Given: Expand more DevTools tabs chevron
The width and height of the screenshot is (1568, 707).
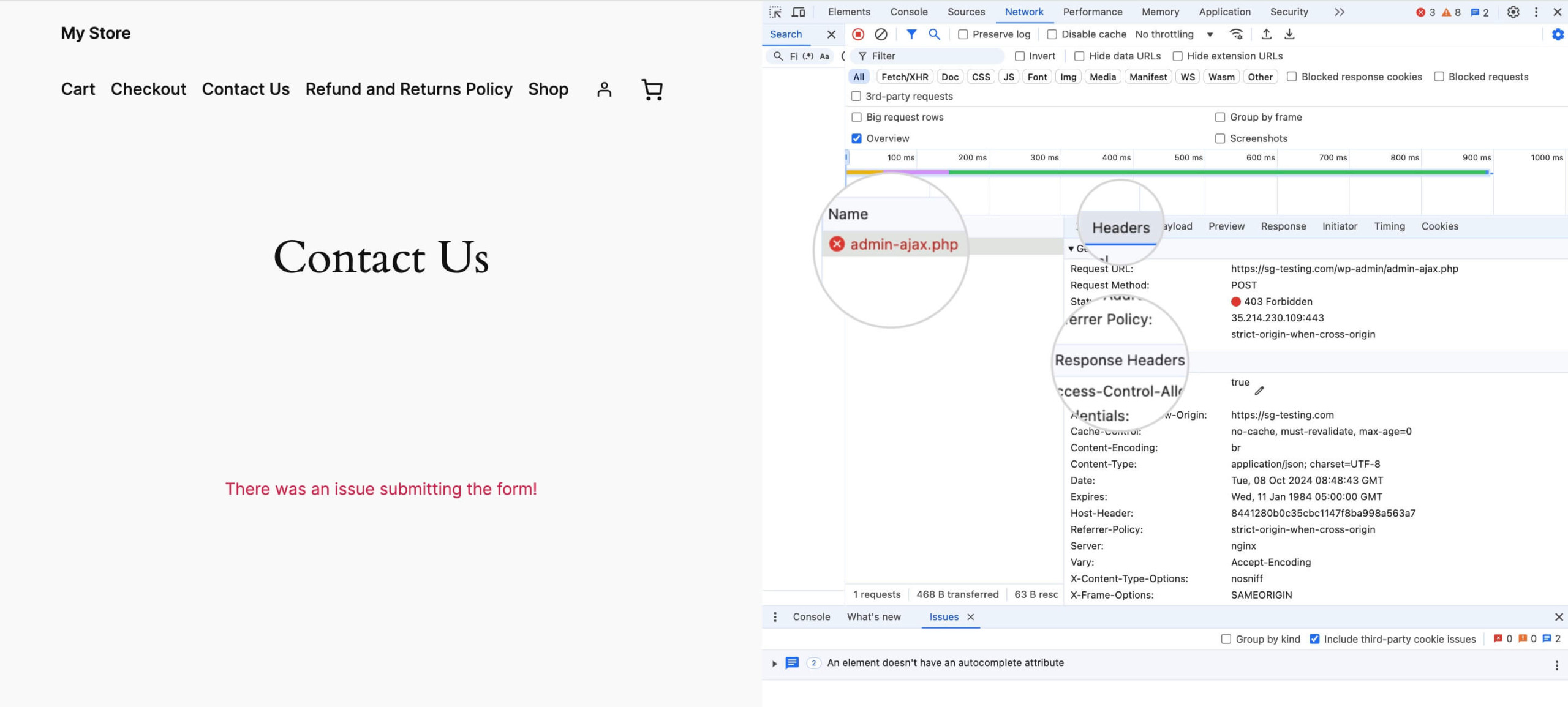Looking at the screenshot, I should (x=1340, y=12).
